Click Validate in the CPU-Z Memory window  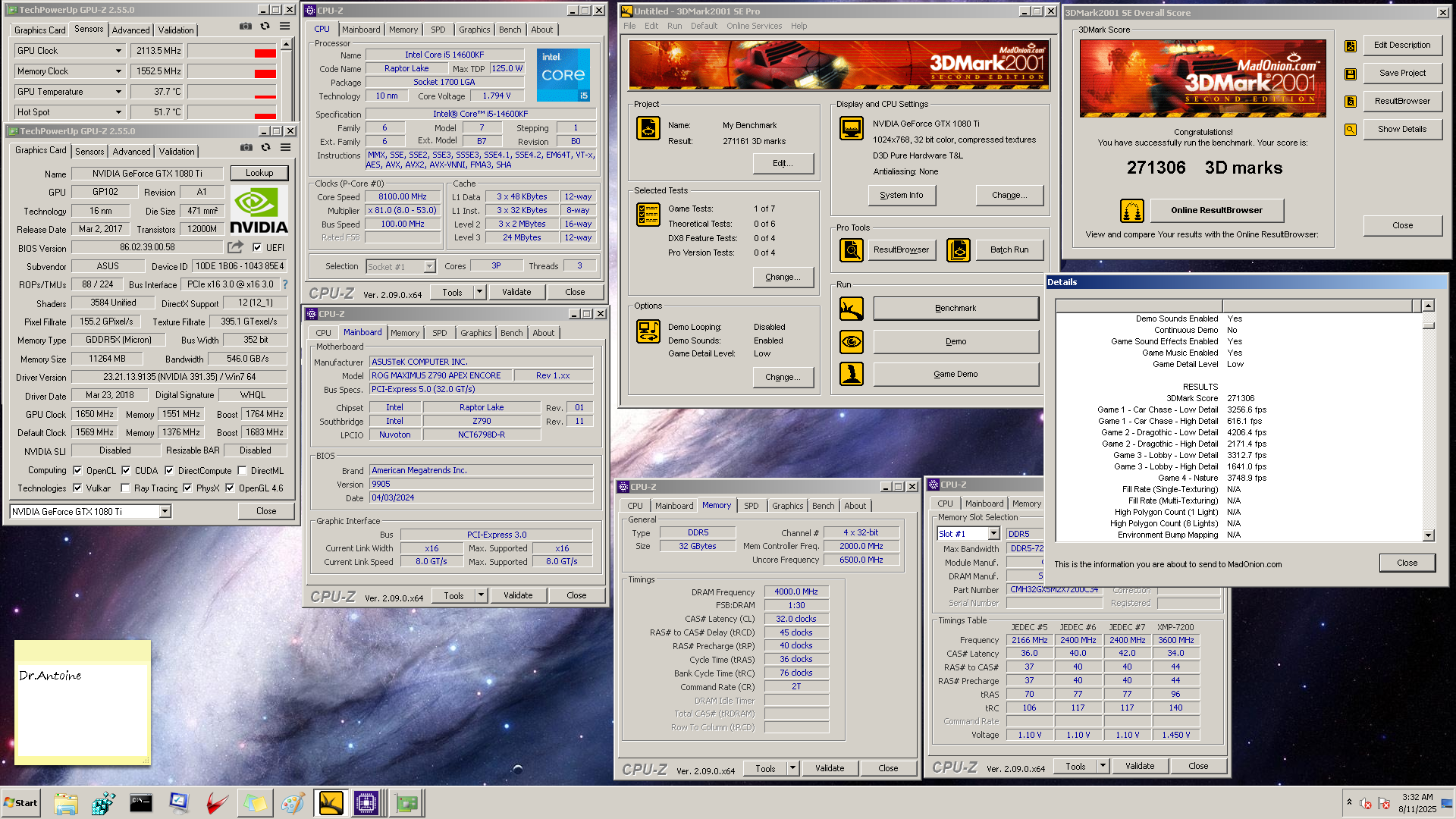(x=830, y=768)
